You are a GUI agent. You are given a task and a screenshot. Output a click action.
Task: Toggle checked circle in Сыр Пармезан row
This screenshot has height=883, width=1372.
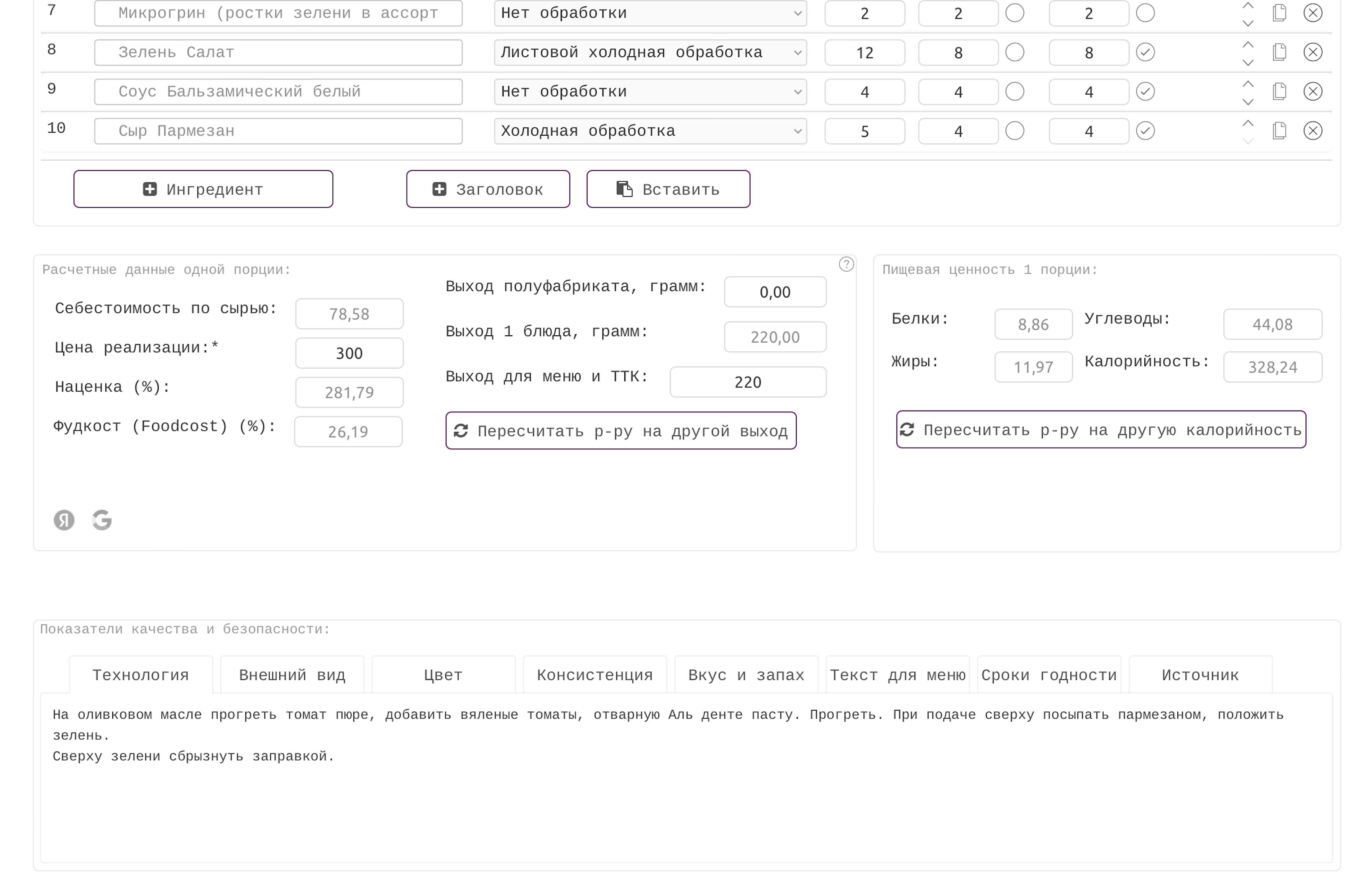(1145, 131)
